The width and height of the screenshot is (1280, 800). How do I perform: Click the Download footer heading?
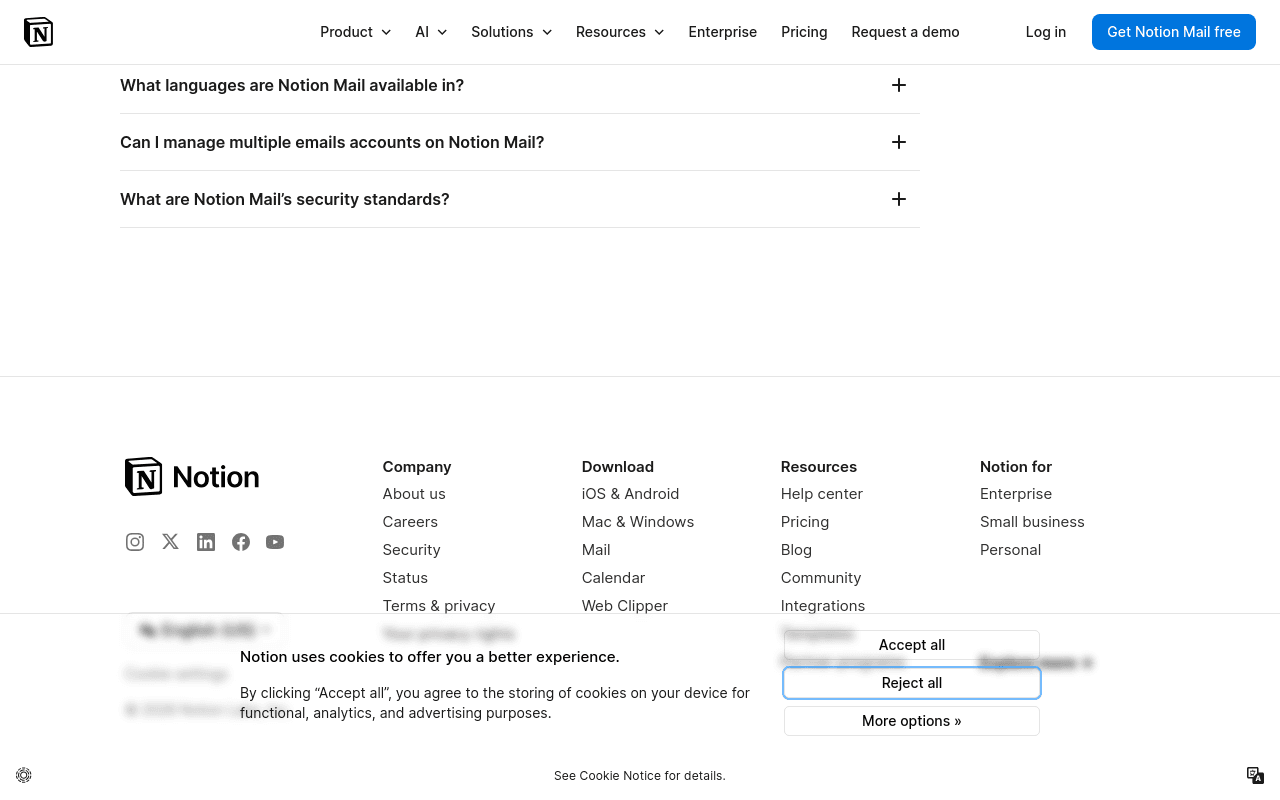click(x=618, y=467)
